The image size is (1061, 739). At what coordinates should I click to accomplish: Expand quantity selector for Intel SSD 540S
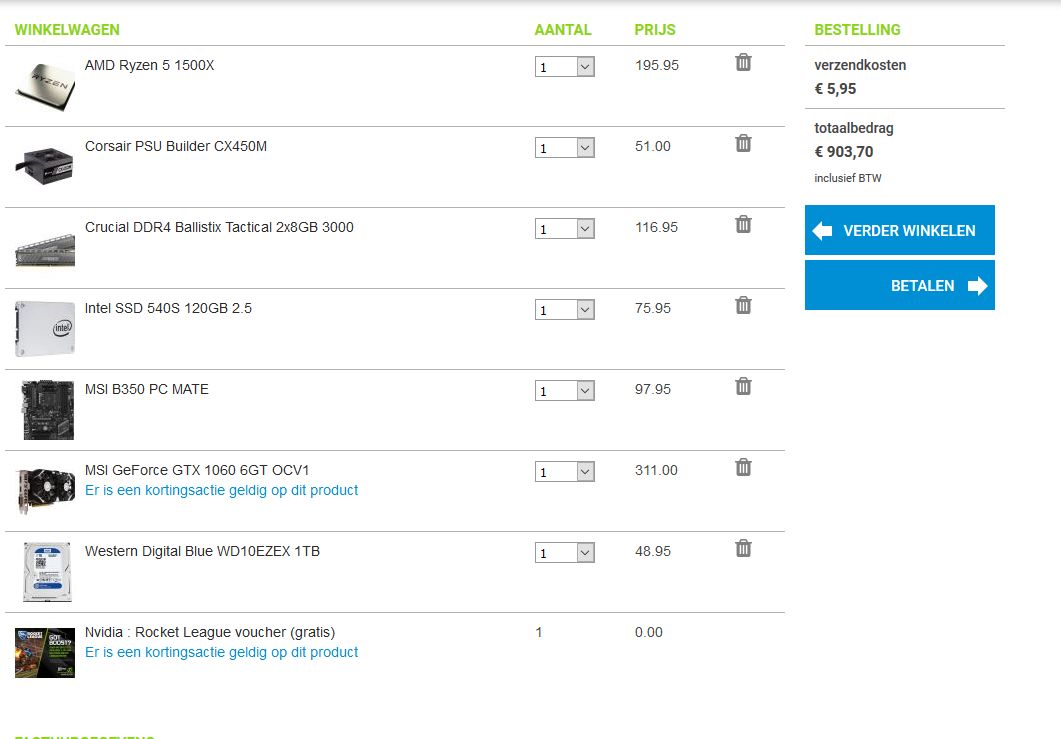coord(565,310)
